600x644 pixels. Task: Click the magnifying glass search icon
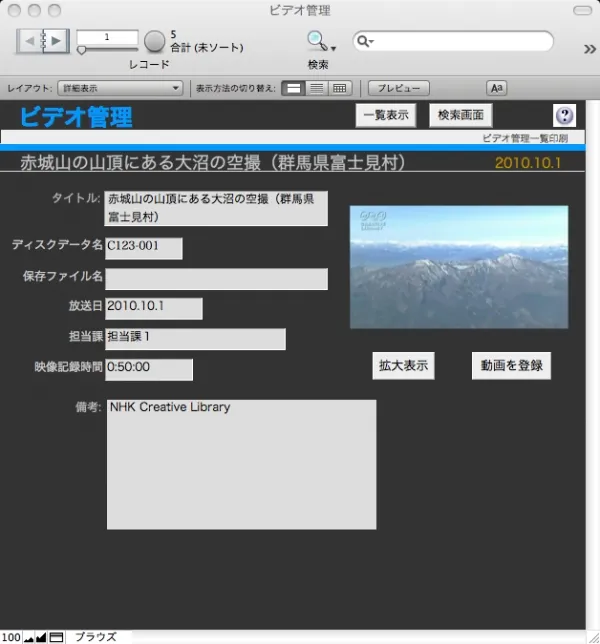(317, 41)
